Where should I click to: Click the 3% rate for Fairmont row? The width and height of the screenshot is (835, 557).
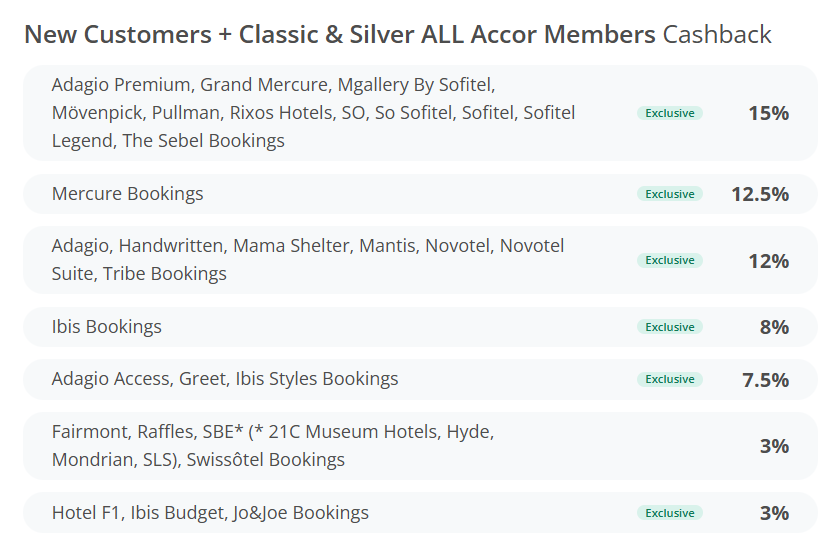click(x=774, y=446)
